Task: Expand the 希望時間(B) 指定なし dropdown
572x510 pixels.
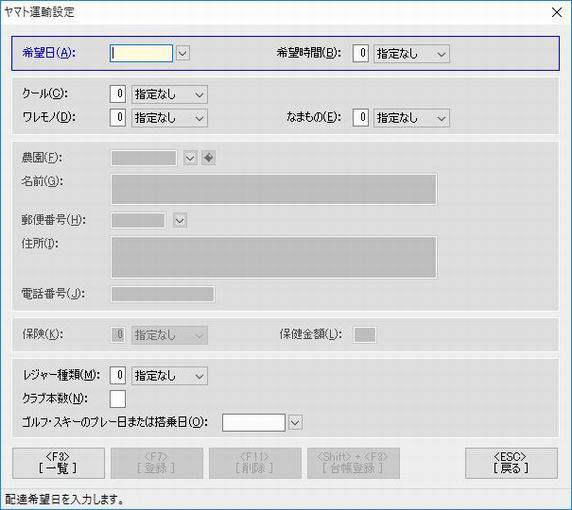Action: (x=411, y=54)
